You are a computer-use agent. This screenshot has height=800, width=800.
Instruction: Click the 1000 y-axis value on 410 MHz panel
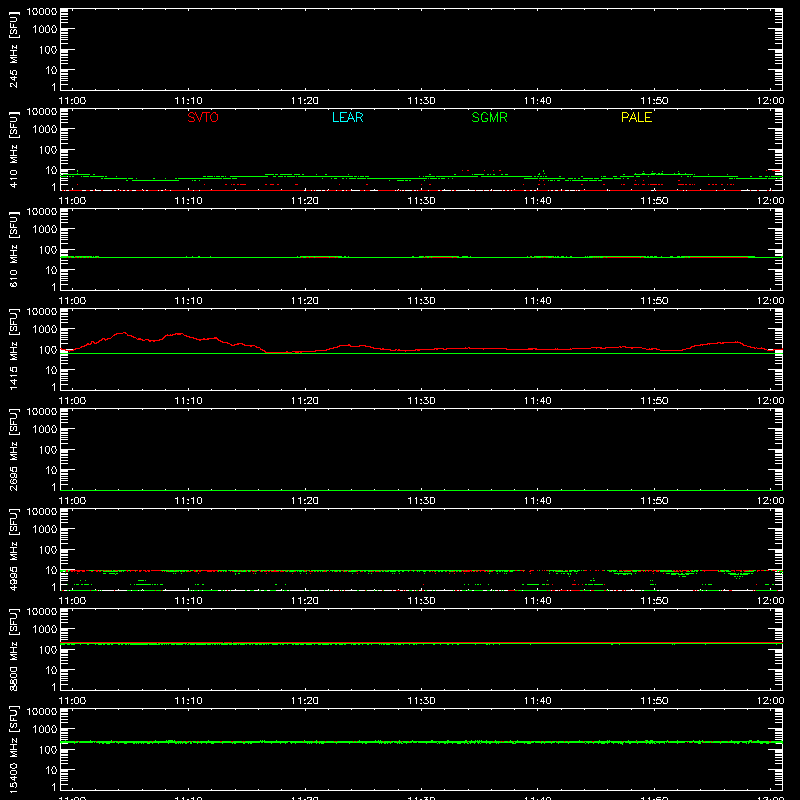click(45, 130)
